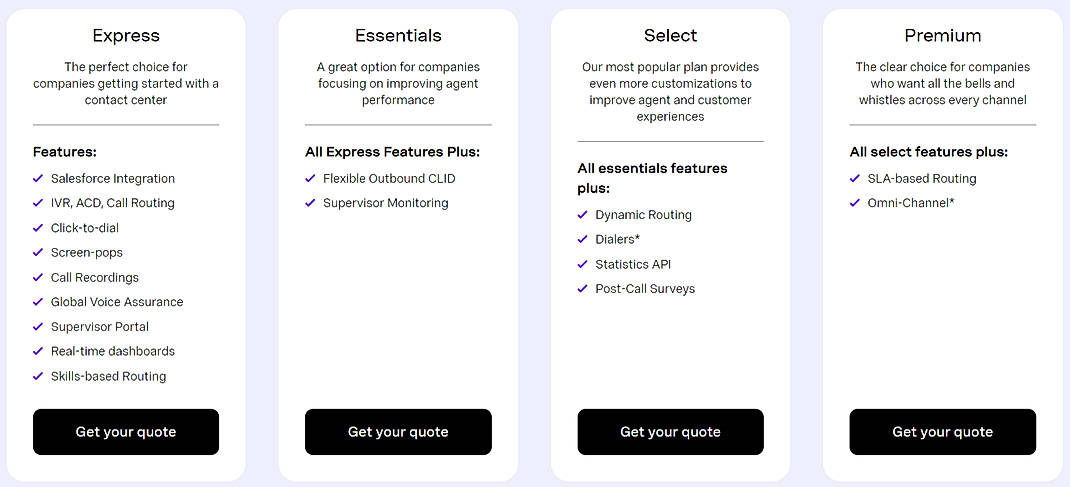Click the checkmark next to Click-to-dial

(x=38, y=228)
